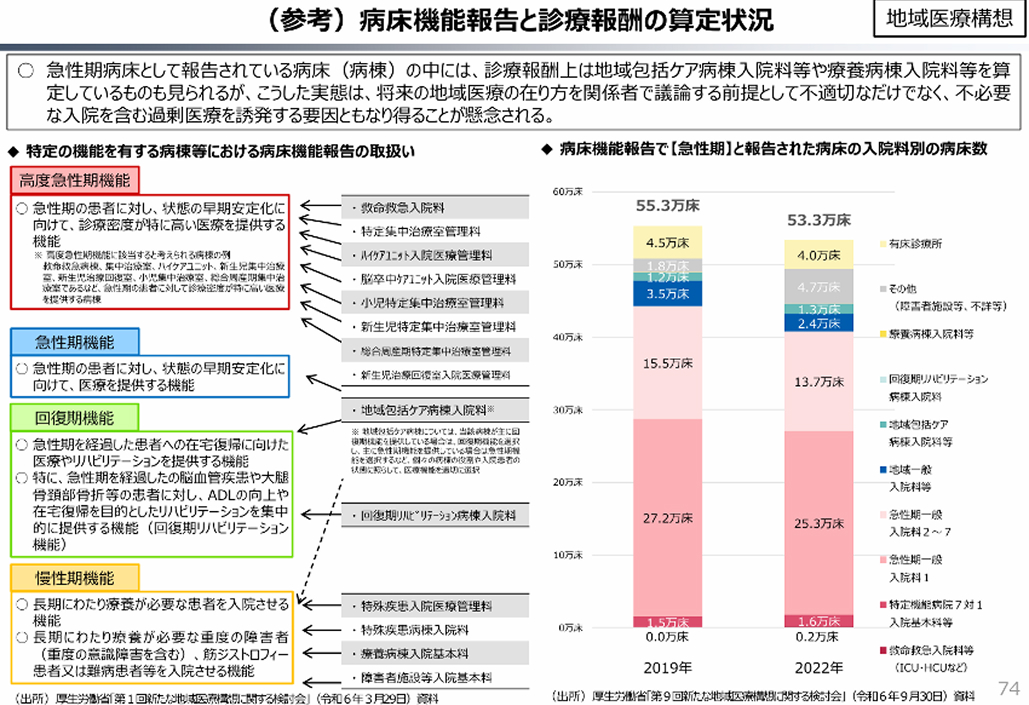Click the 救命救急入院料 list row
The image size is (1029, 705).
435,207
